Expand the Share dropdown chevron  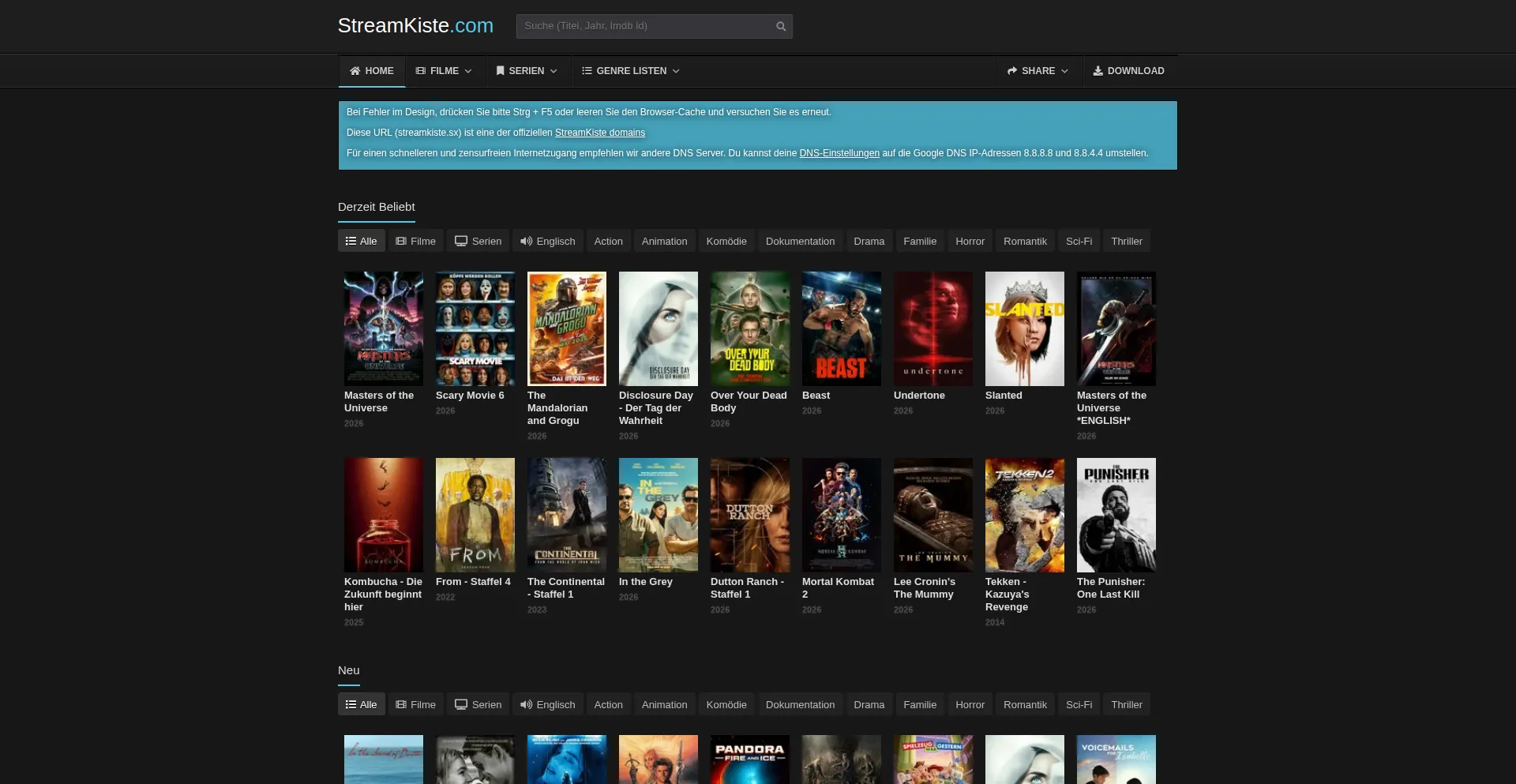(x=1064, y=71)
